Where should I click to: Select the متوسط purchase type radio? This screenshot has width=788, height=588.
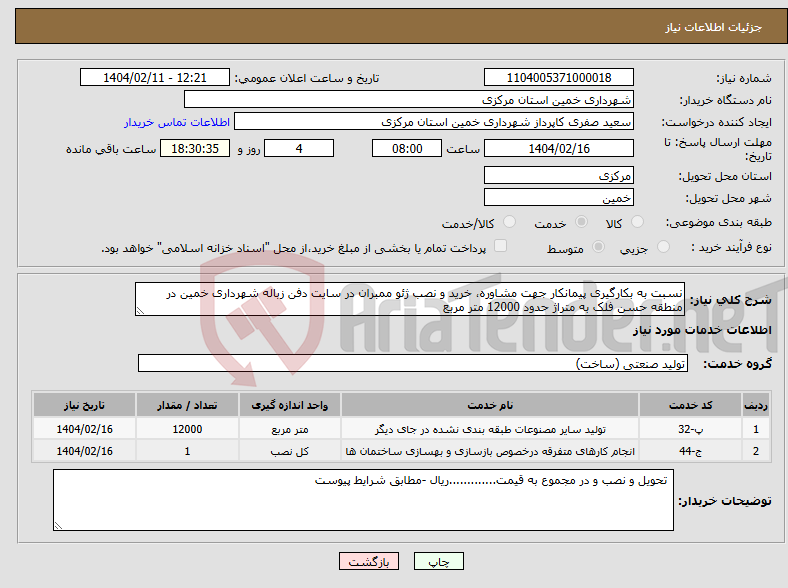[598, 247]
